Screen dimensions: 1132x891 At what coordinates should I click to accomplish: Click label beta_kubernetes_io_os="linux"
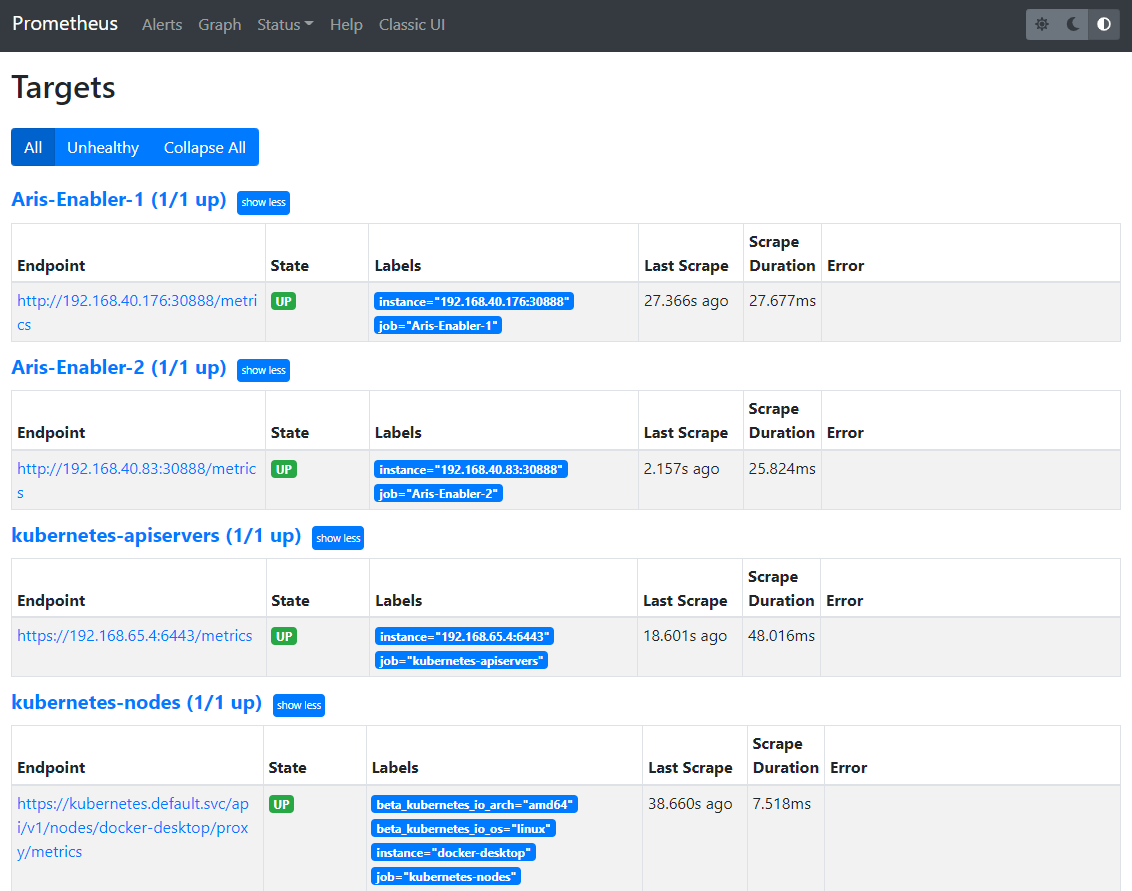click(463, 829)
